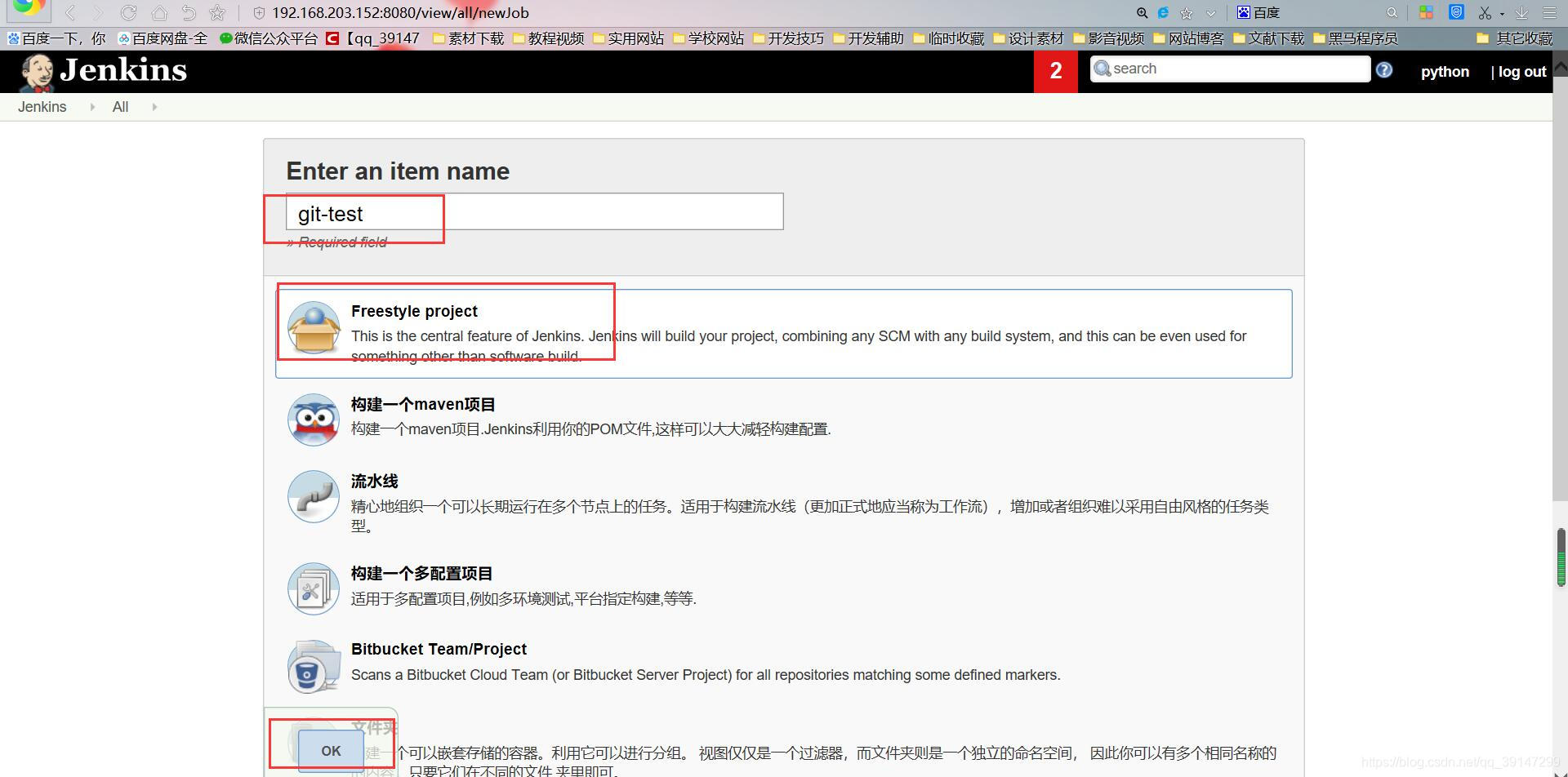1568x777 pixels.
Task: Click the browser forward arrow
Action: coord(99,12)
